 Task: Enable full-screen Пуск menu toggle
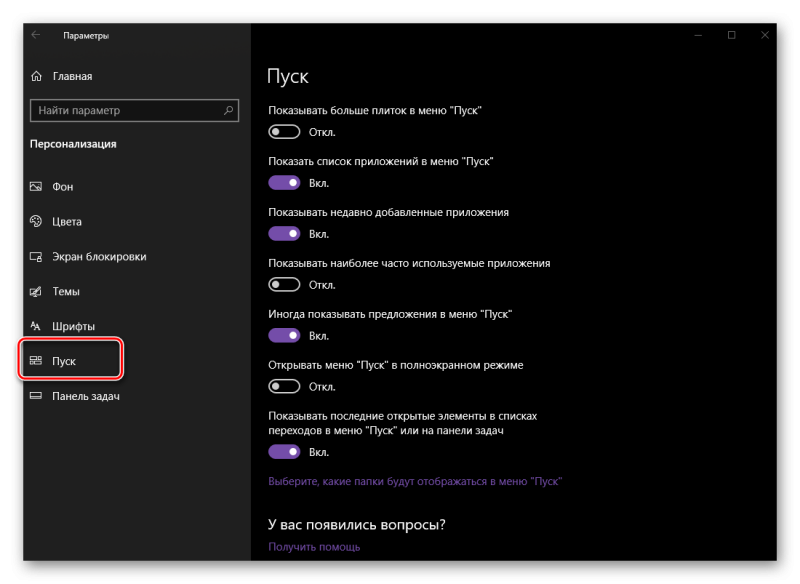pyautogui.click(x=284, y=387)
